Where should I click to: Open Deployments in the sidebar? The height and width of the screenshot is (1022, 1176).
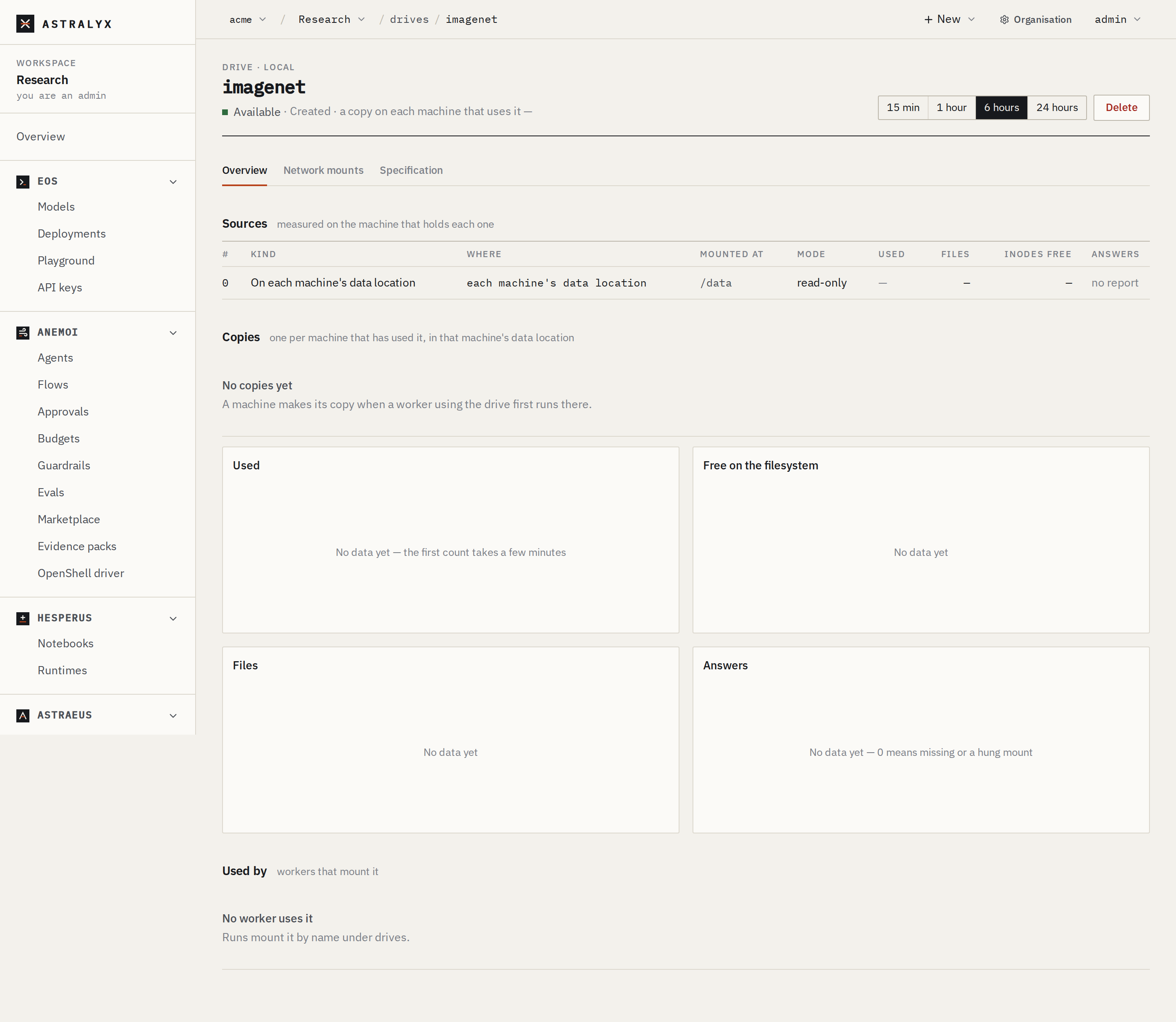[x=72, y=234]
